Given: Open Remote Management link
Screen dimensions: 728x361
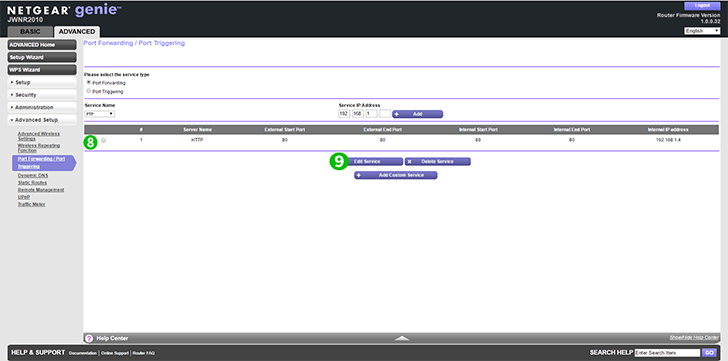Looking at the screenshot, I should tap(41, 190).
